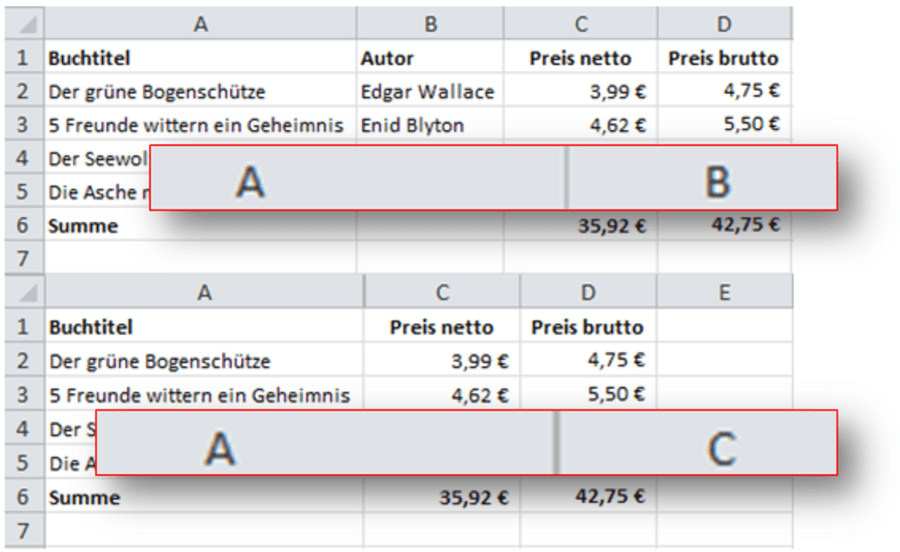900x552 pixels.
Task: Select the Summe cell in the lower table
Action: pyautogui.click(x=85, y=497)
